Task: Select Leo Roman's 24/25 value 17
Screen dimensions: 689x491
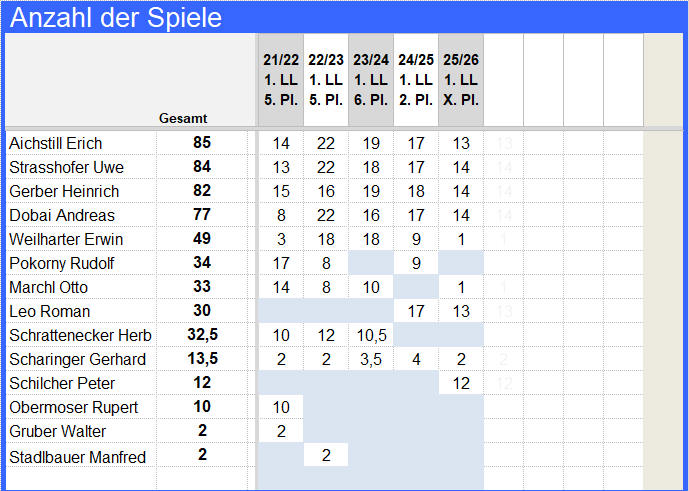Action: [416, 311]
